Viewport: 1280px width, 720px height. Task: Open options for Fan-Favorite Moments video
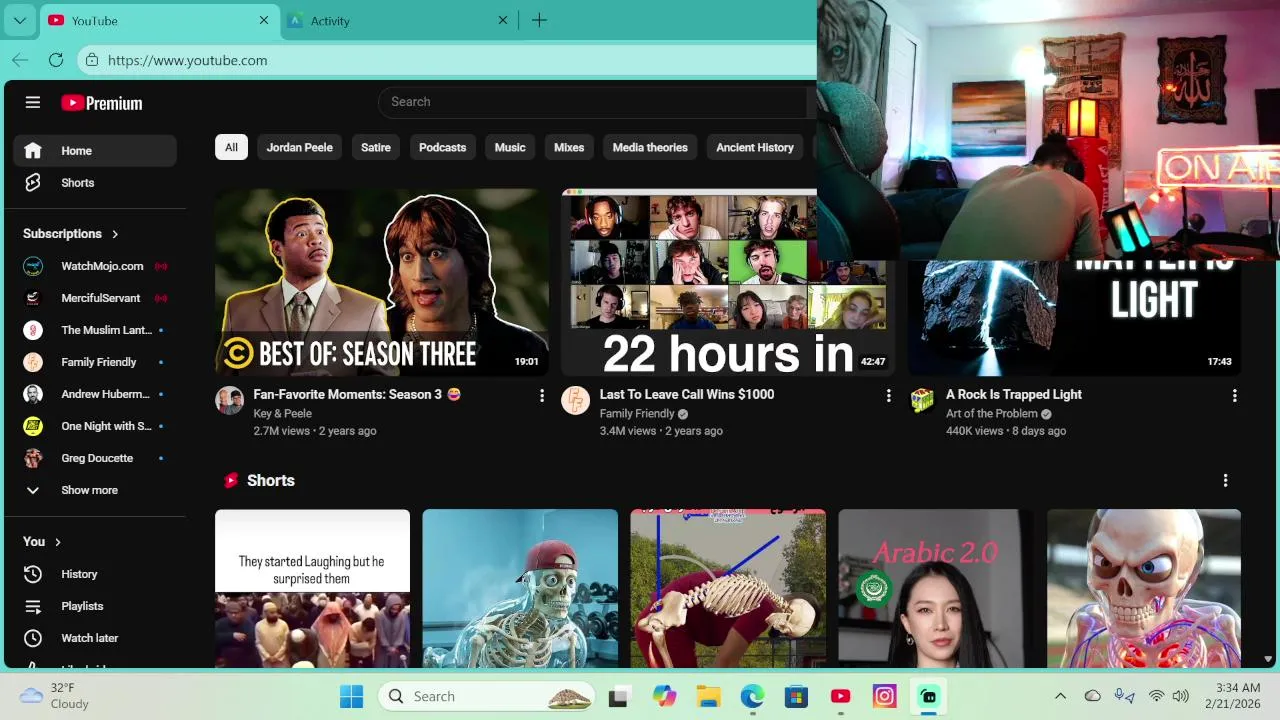coord(542,396)
